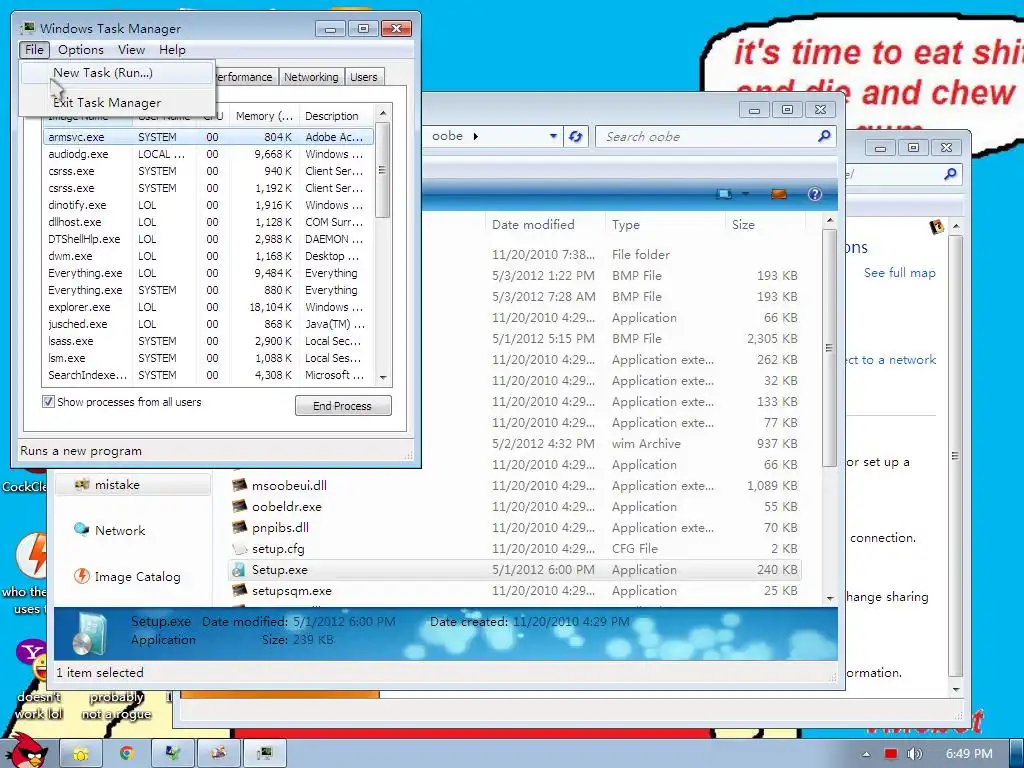Select the setupsqm.exe file

[x=515, y=590]
